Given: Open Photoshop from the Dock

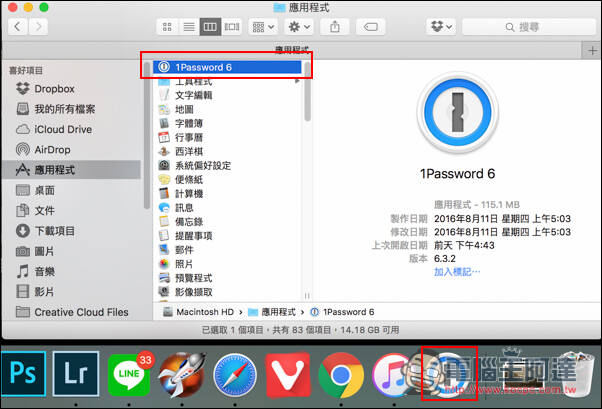Looking at the screenshot, I should coord(23,374).
